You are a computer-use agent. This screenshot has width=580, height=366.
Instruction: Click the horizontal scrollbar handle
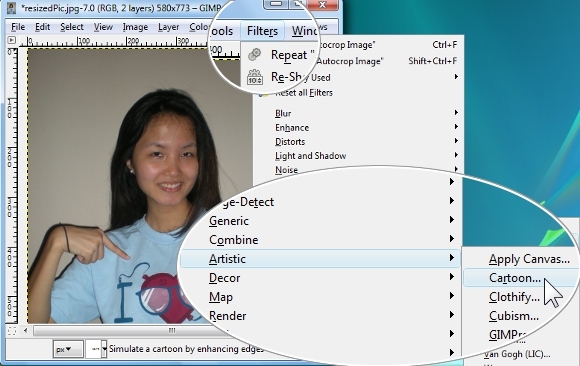pyautogui.click(x=172, y=330)
